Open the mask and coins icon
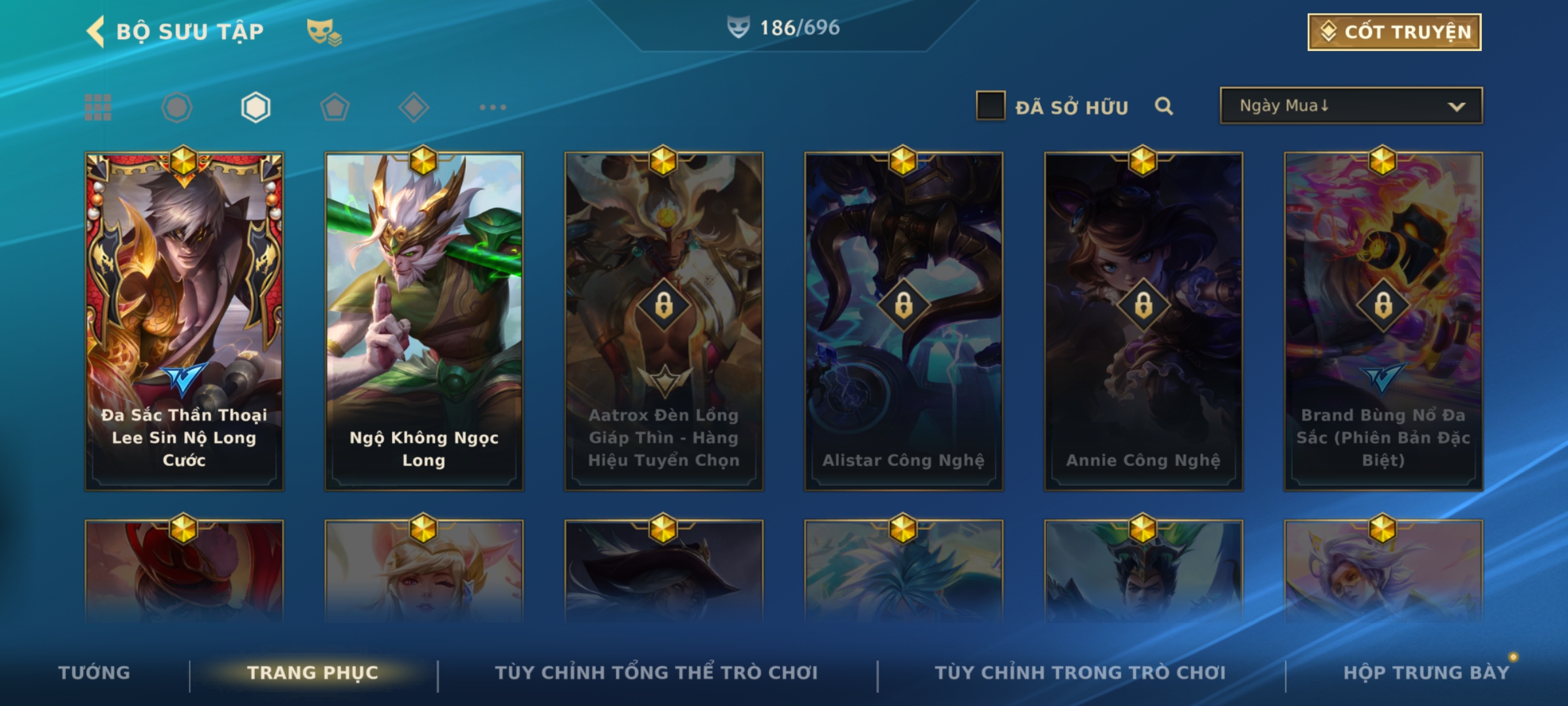 click(324, 32)
